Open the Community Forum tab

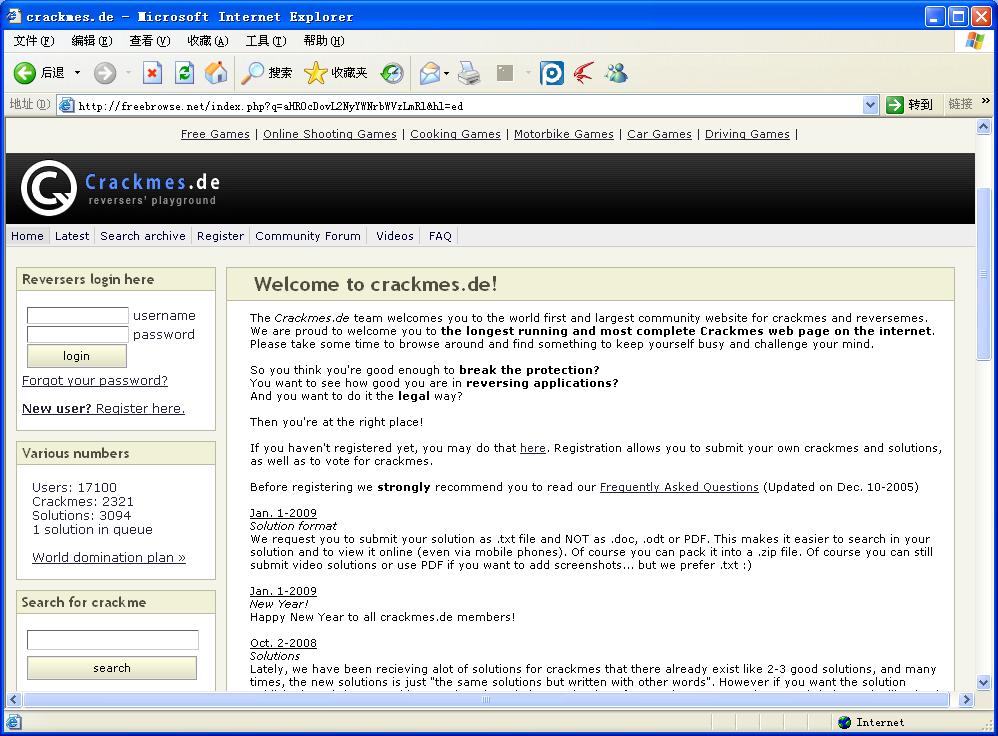tap(308, 236)
